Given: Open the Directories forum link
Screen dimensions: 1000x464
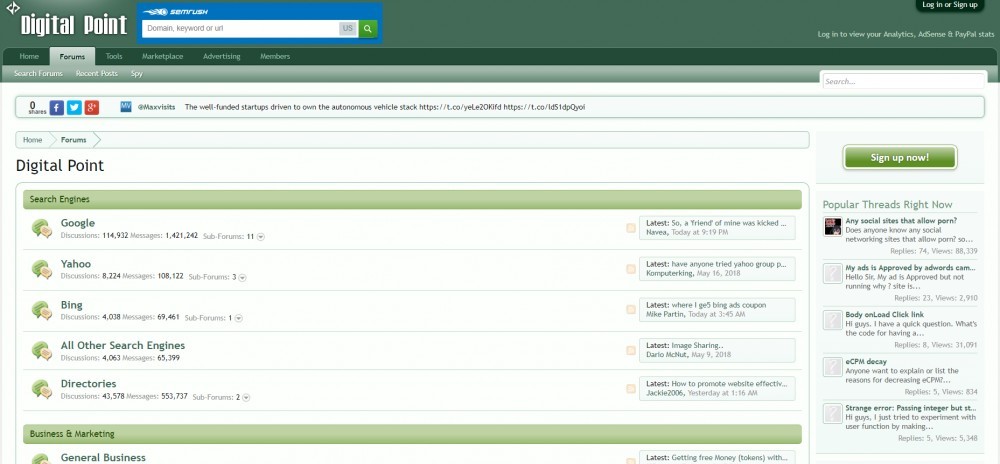Looking at the screenshot, I should (x=89, y=384).
